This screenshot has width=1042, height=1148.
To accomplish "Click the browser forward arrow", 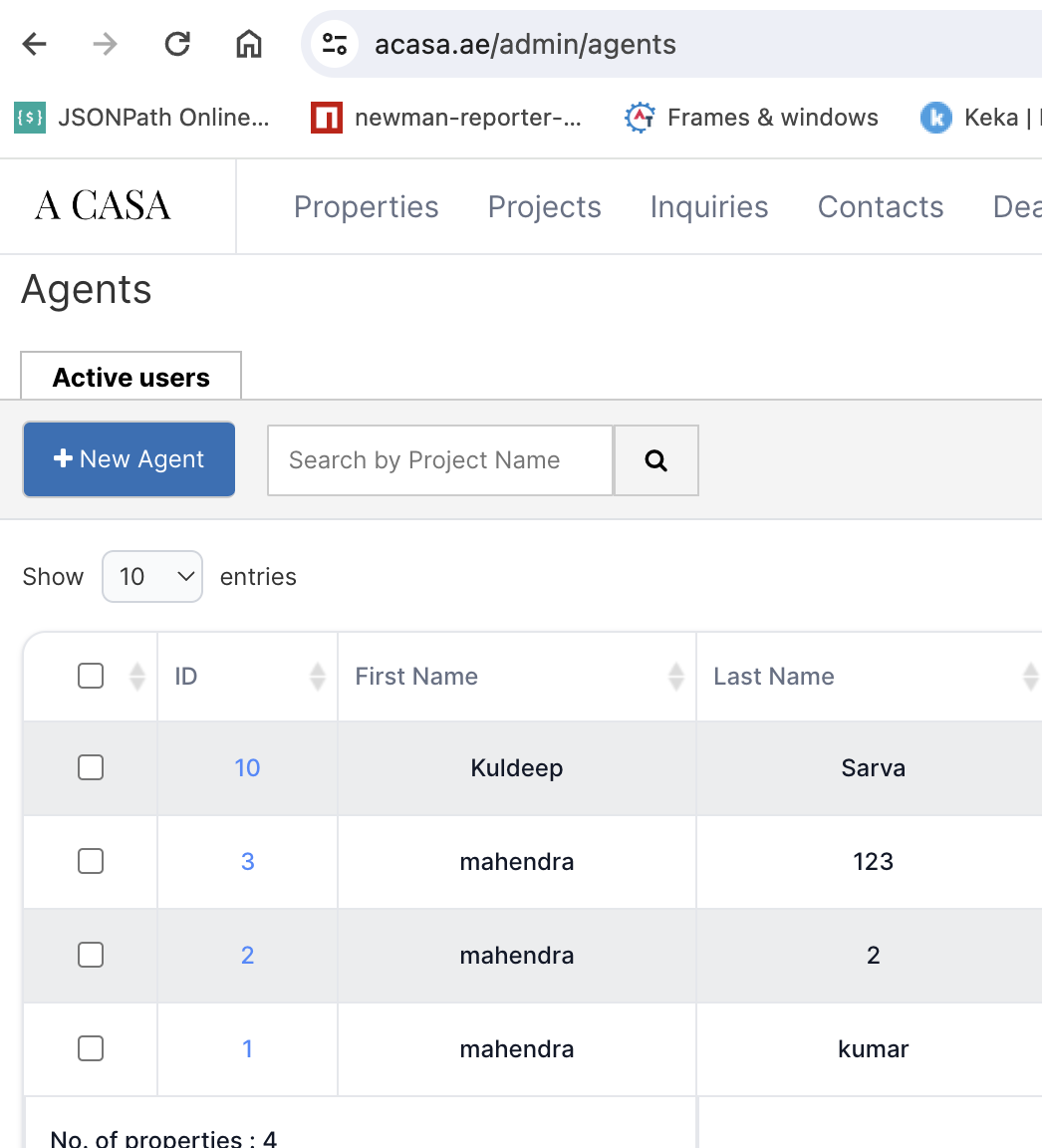I will [x=106, y=44].
